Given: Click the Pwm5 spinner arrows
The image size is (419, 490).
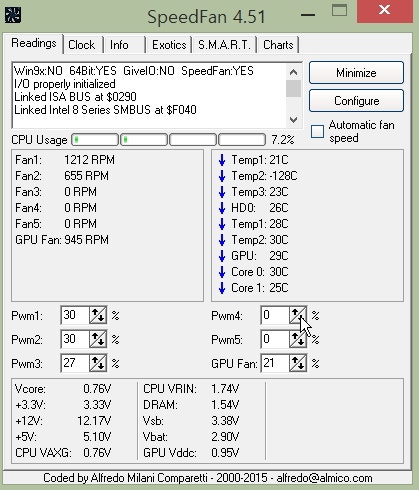Looking at the screenshot, I should click(x=298, y=339).
